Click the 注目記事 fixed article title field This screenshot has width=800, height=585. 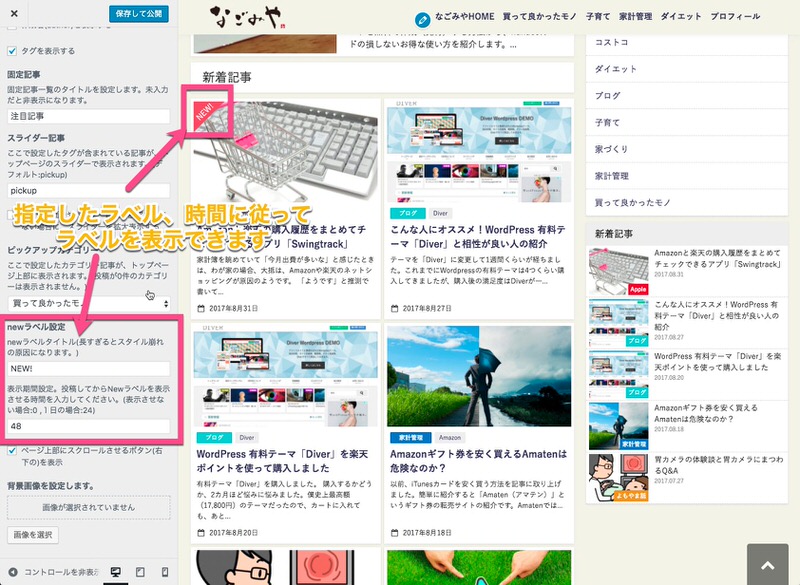click(x=89, y=116)
